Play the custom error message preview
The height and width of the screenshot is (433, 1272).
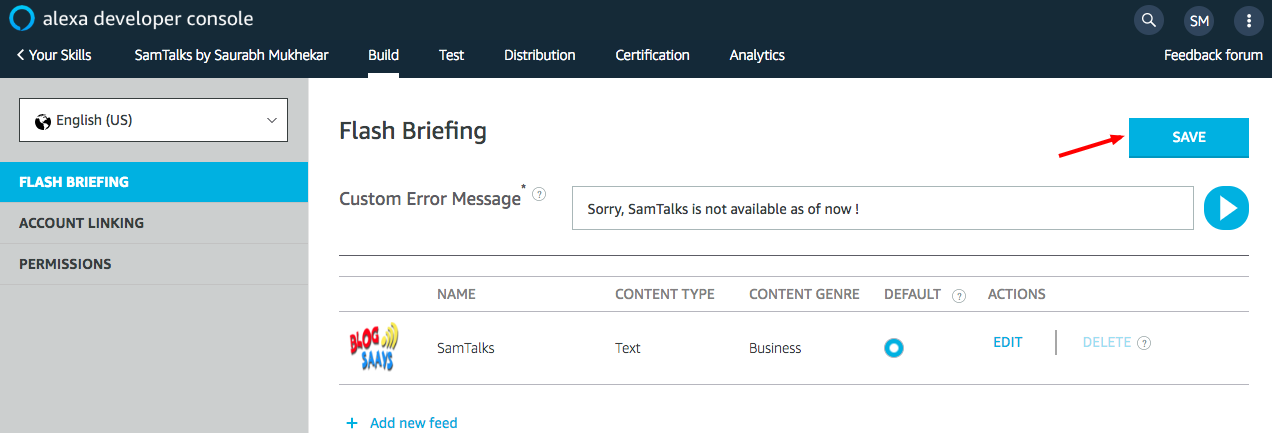1226,208
